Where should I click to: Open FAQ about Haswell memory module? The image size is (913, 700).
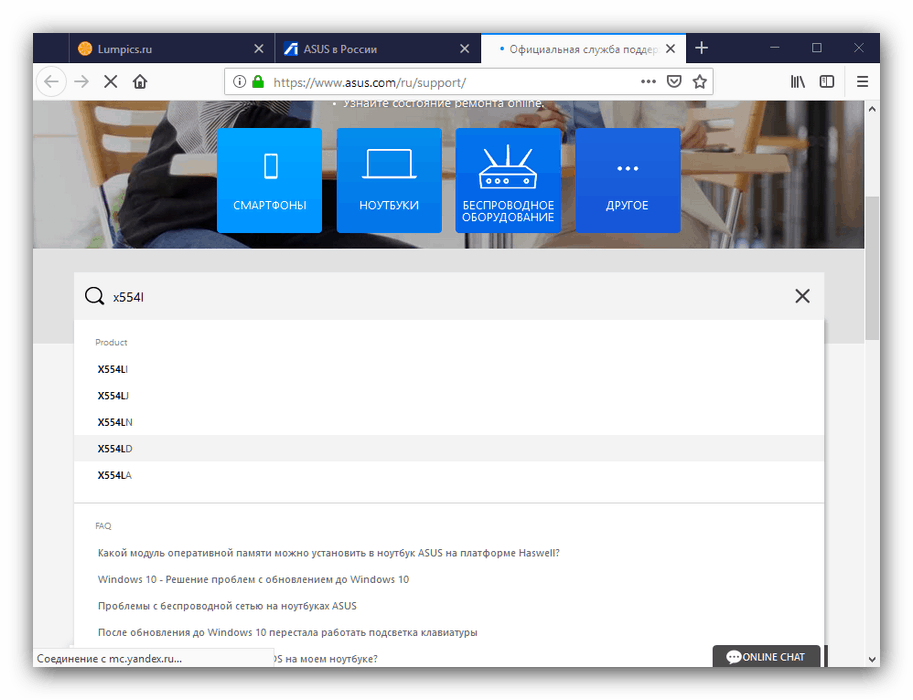click(x=328, y=553)
